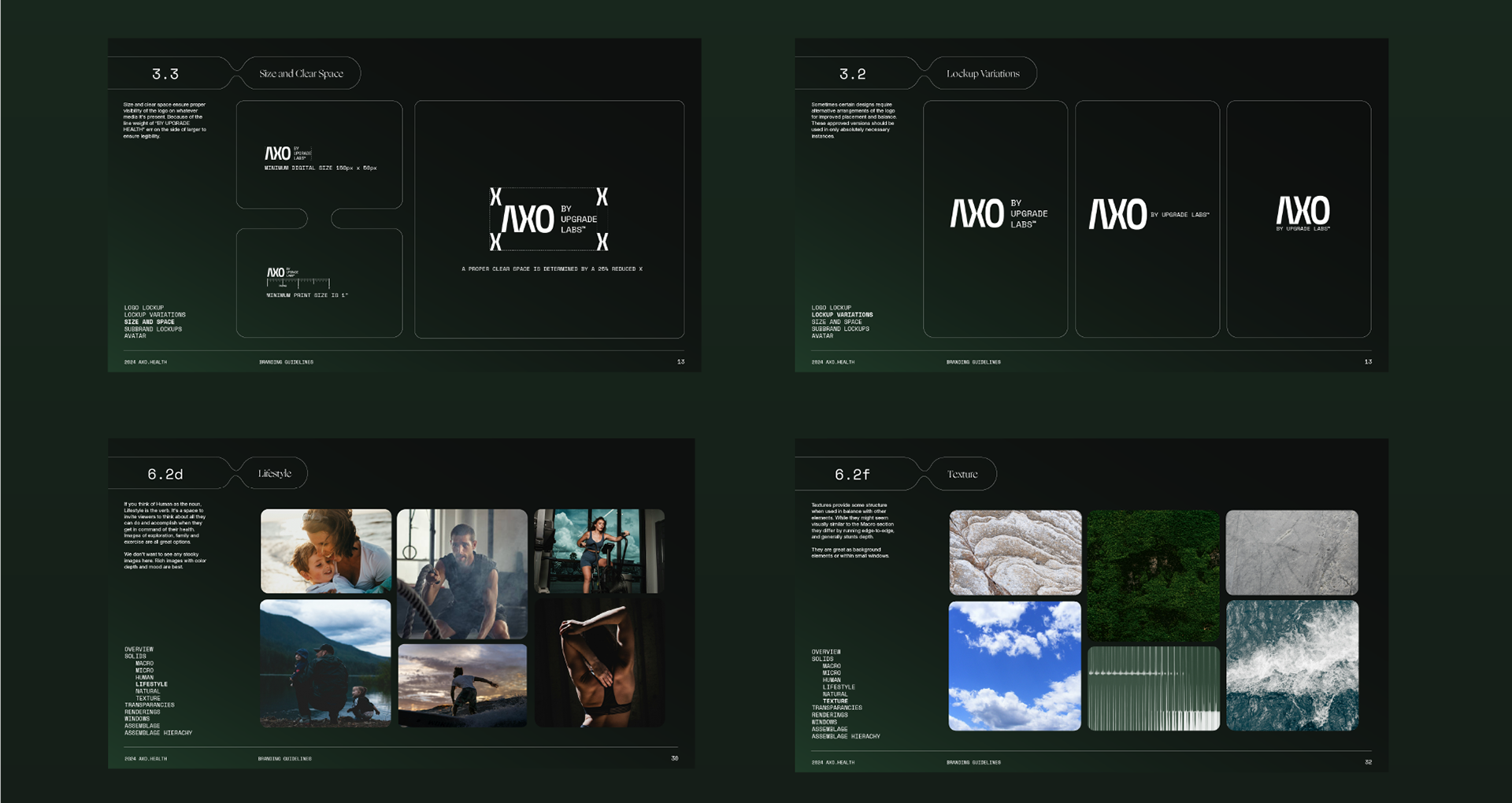Click 'WINDOWS' in slide 6.2f list
Image resolution: width=1512 pixels, height=803 pixels.
coord(825,722)
